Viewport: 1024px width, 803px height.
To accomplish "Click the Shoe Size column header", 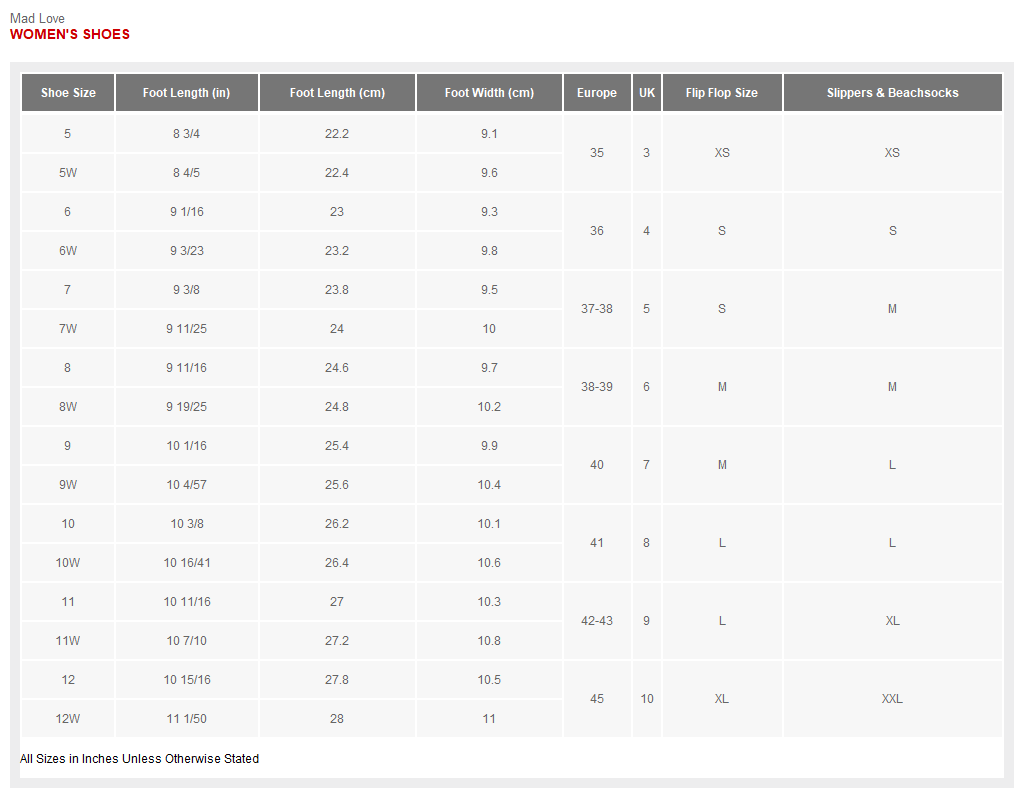I will pyautogui.click(x=68, y=93).
